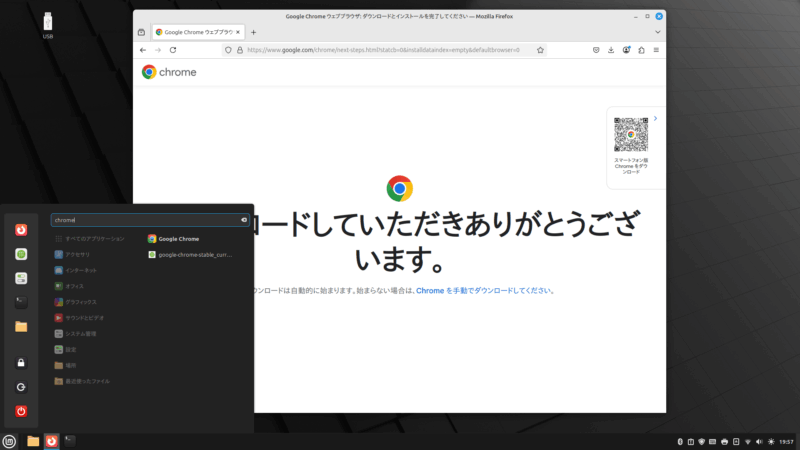Click the padlock site info icon in address bar

[x=240, y=50]
